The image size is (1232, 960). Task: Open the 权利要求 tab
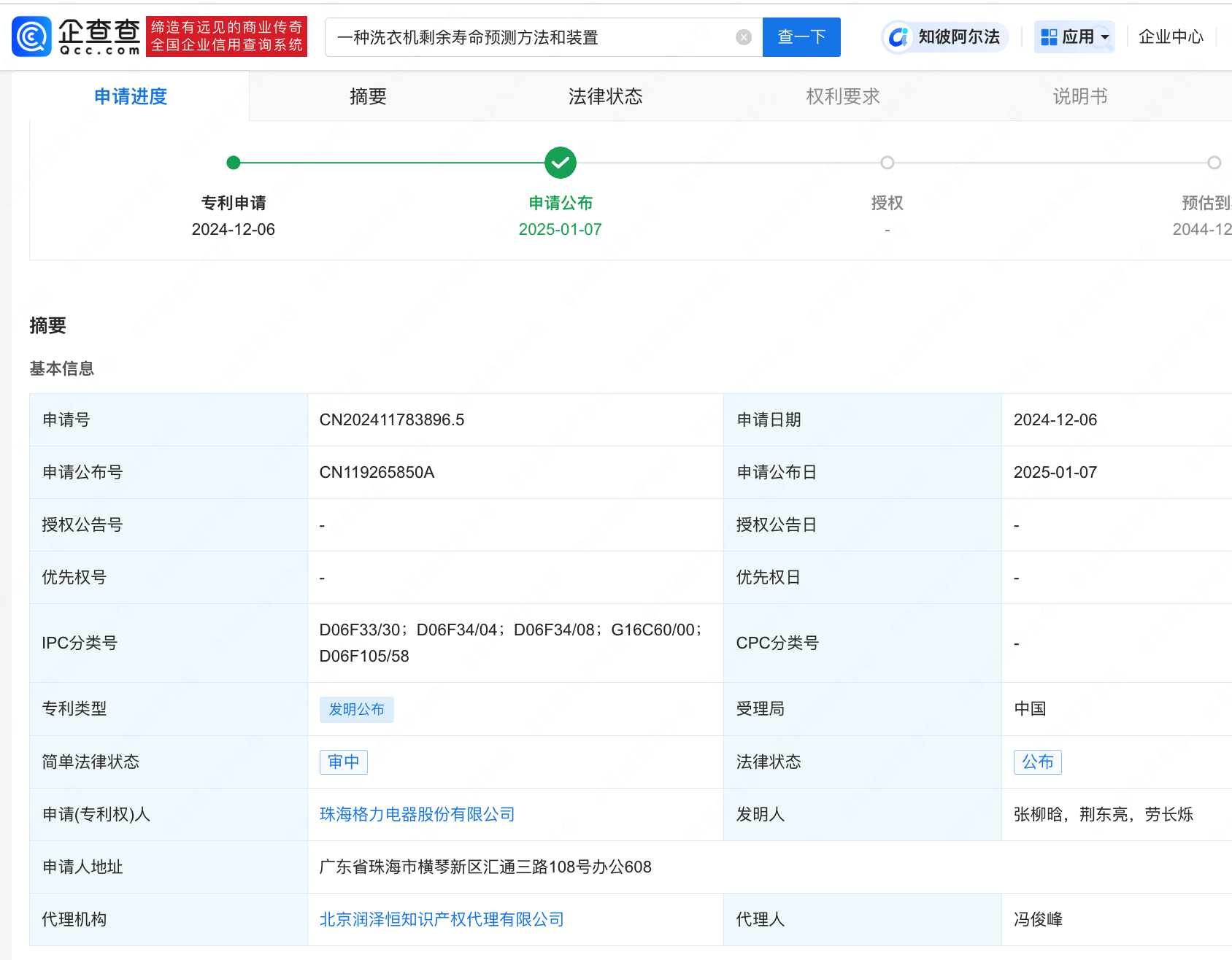[x=842, y=96]
